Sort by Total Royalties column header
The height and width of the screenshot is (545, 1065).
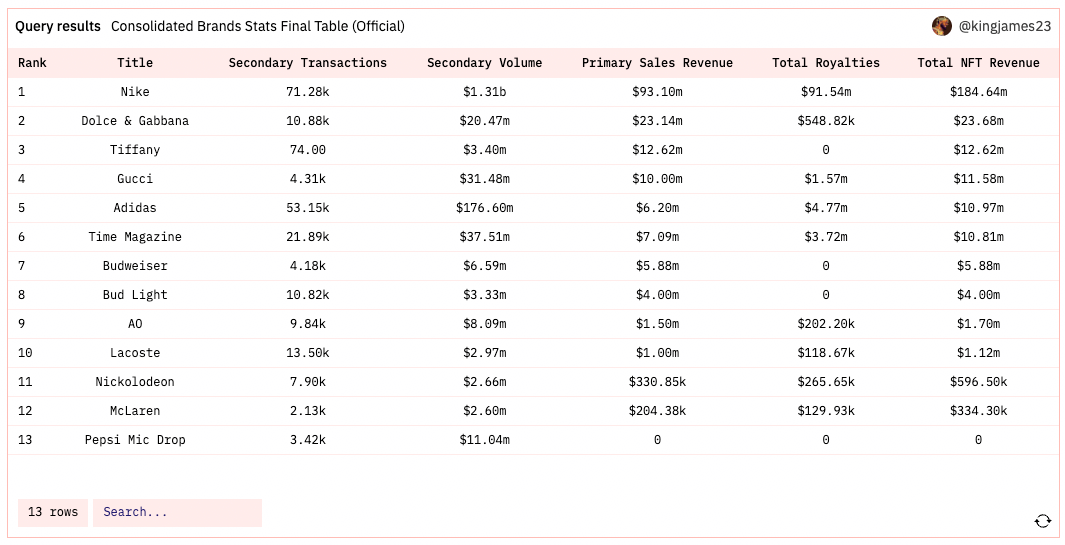[x=826, y=63]
